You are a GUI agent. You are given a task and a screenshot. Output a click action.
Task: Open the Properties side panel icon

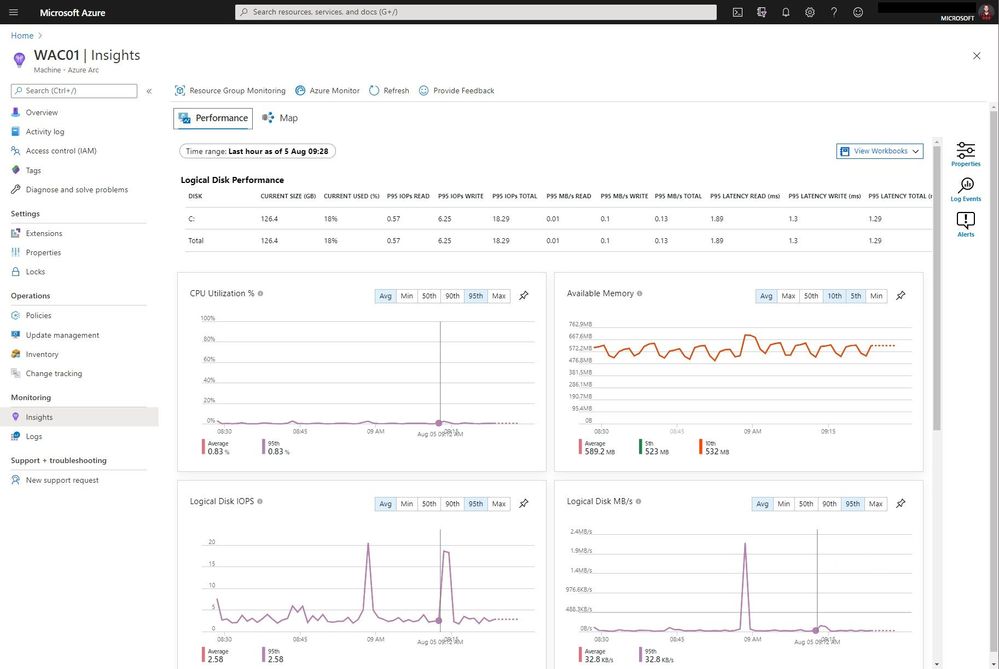[x=966, y=154]
